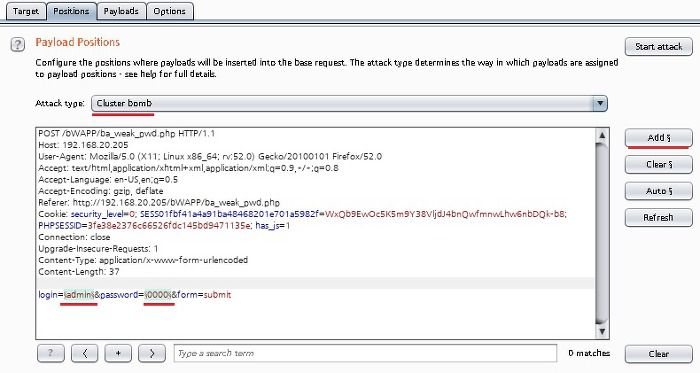
Task: Go to previous search match arrow
Action: (x=84, y=353)
